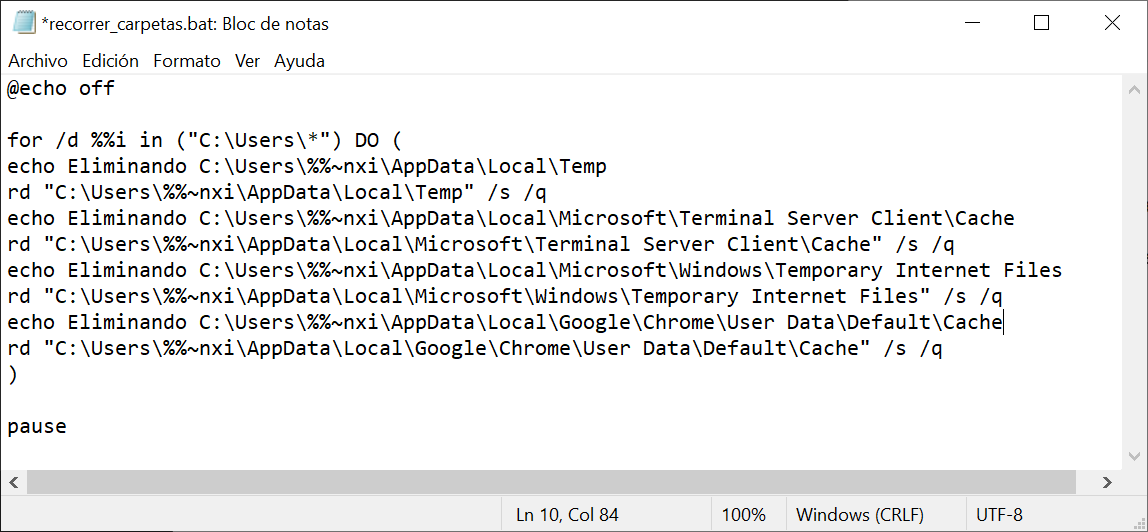Open the Ayuda menu
The height and width of the screenshot is (532, 1148).
tap(299, 61)
